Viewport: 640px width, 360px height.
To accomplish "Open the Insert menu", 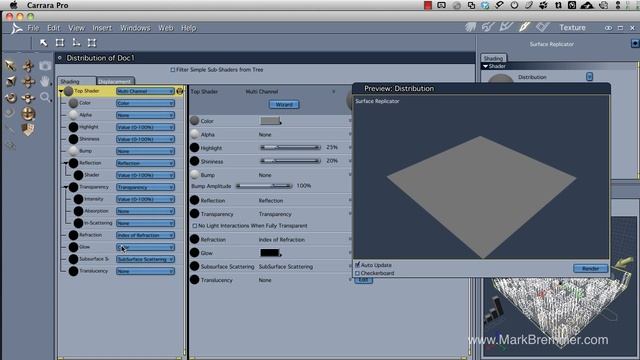I will 102,28.
